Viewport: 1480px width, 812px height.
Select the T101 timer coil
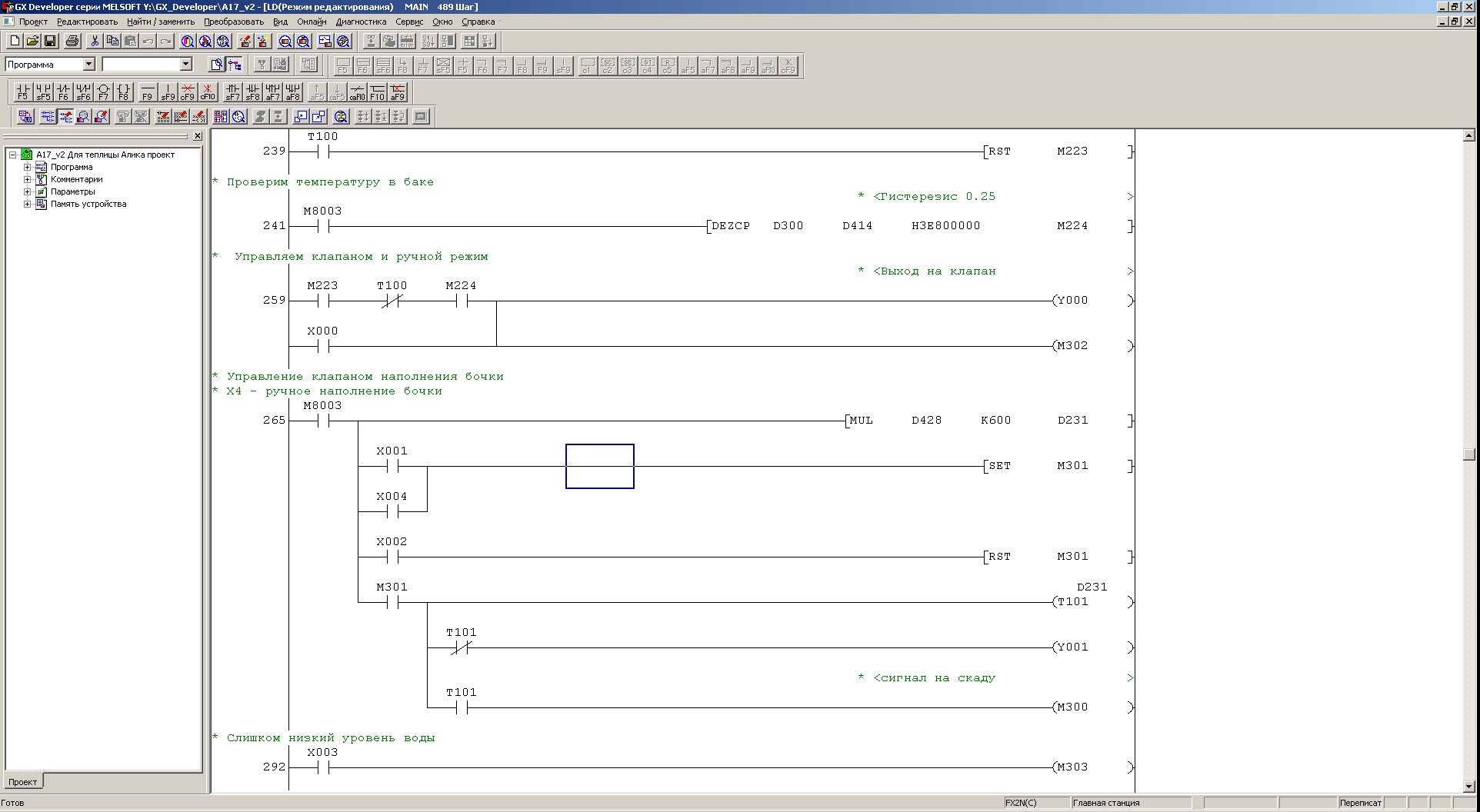click(x=1092, y=602)
